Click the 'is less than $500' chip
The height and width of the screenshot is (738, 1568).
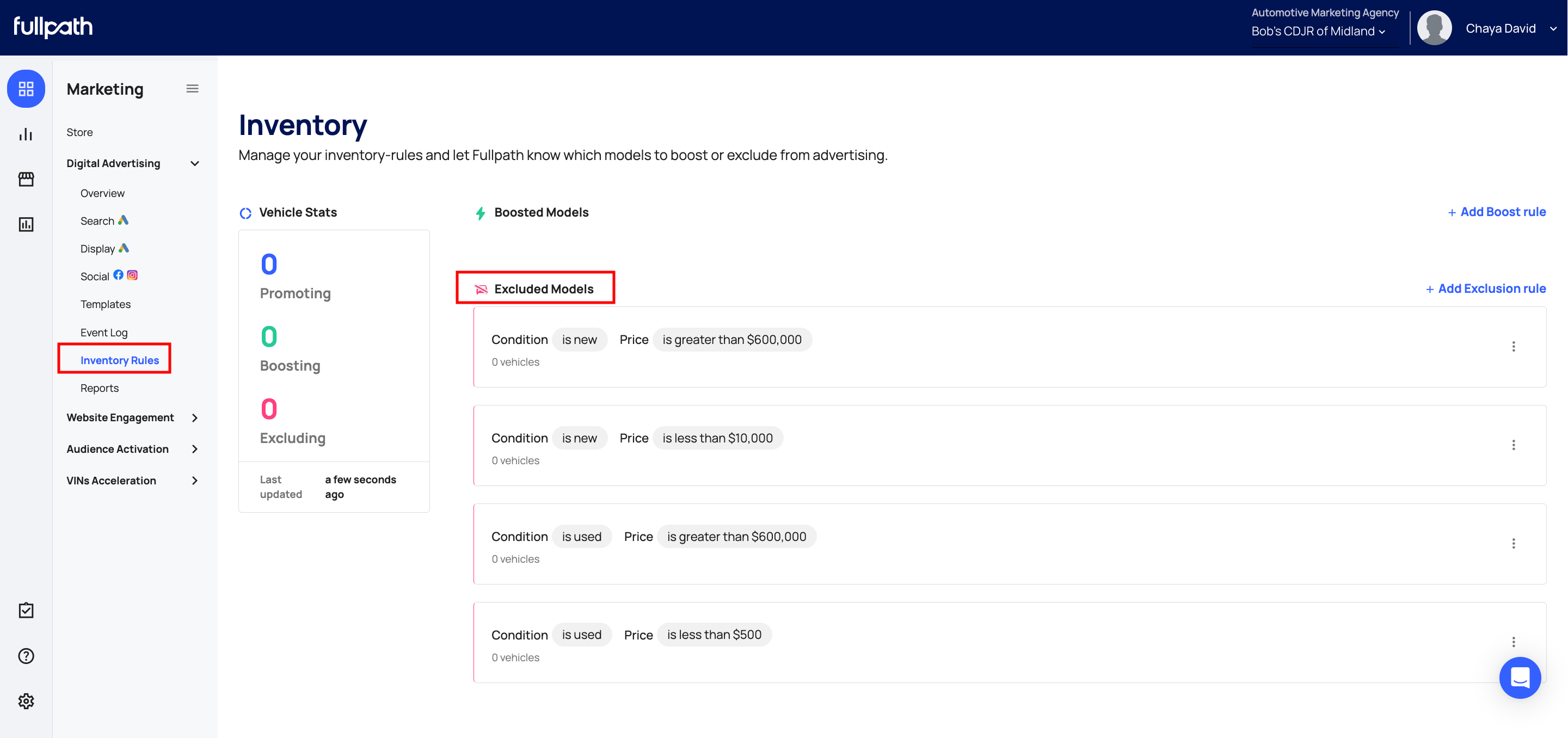[x=714, y=635]
